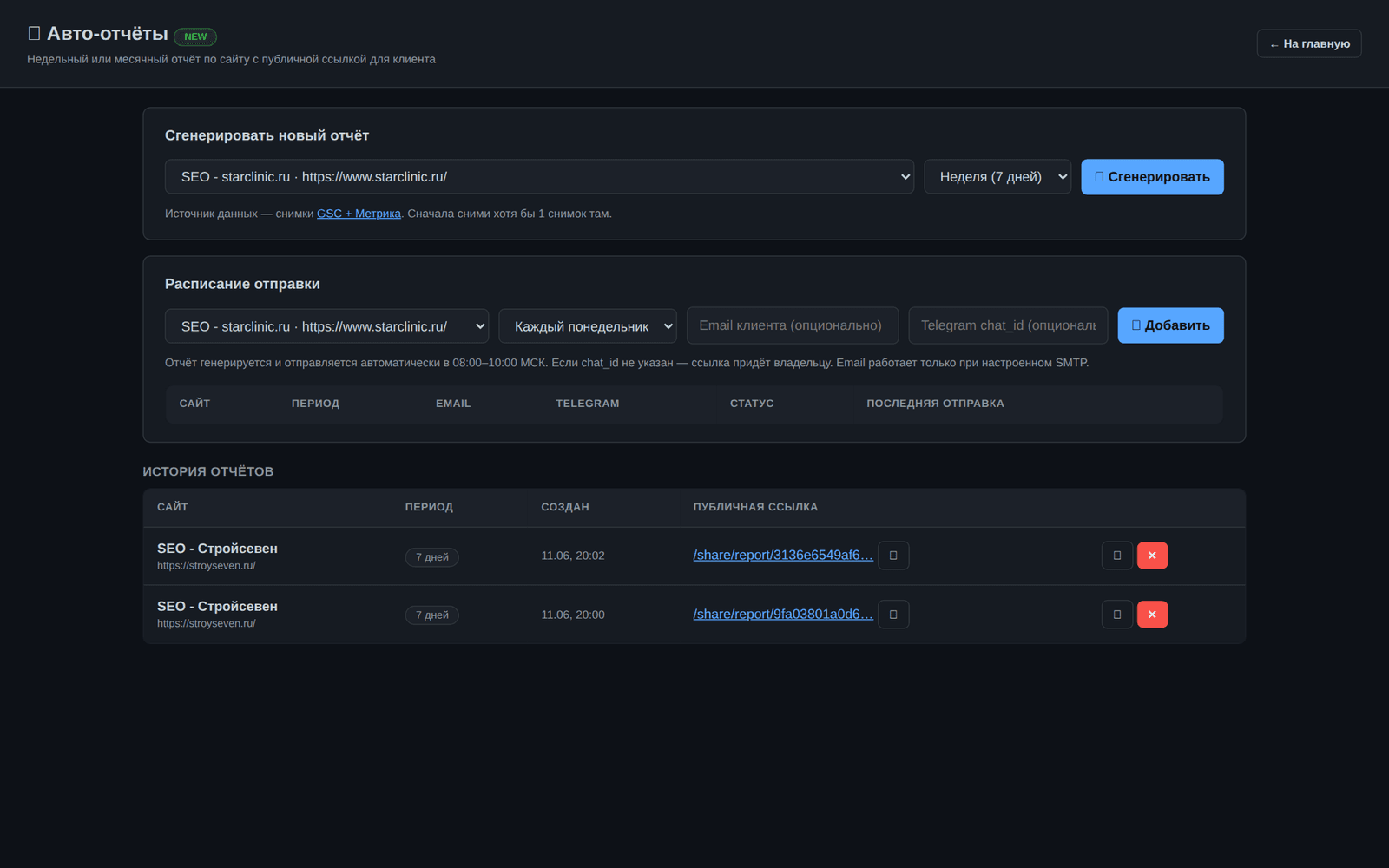
Task: Click 7 дней badge in 20:02 row
Action: pyautogui.click(x=432, y=557)
